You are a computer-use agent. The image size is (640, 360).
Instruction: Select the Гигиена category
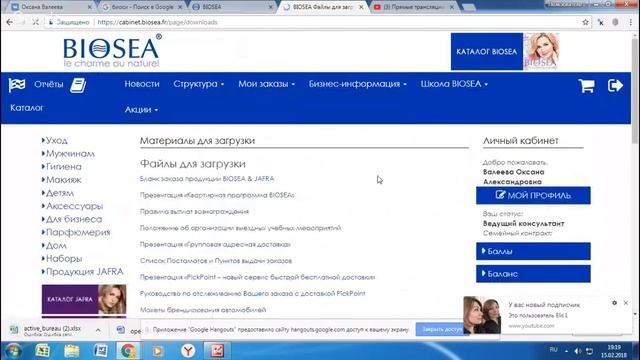[x=64, y=167]
